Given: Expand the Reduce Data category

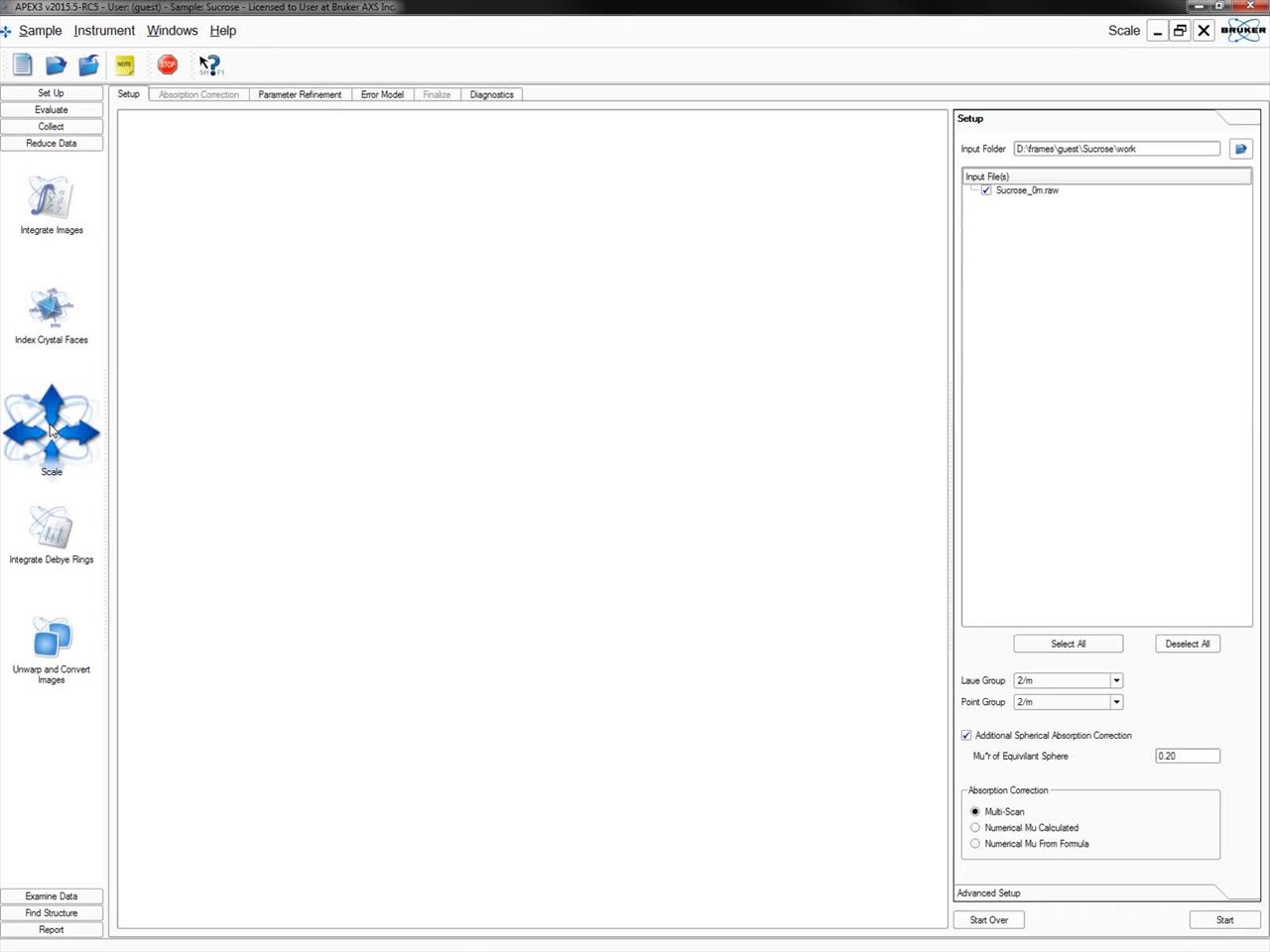Looking at the screenshot, I should pos(52,144).
